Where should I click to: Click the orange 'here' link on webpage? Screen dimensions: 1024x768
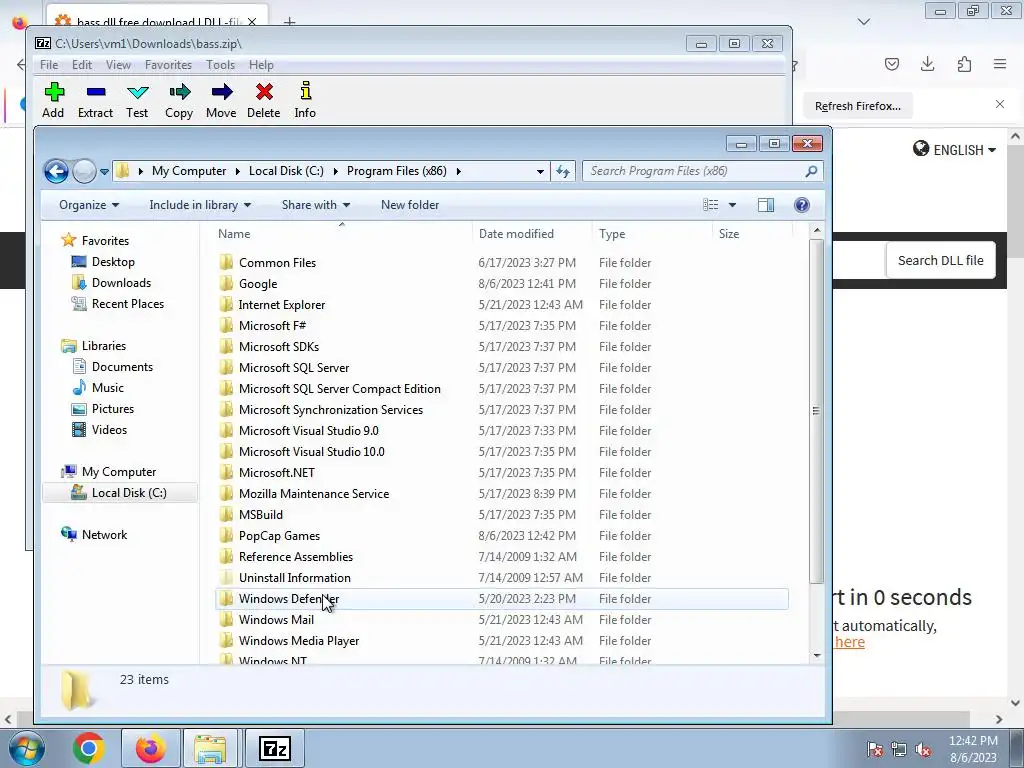tap(850, 642)
